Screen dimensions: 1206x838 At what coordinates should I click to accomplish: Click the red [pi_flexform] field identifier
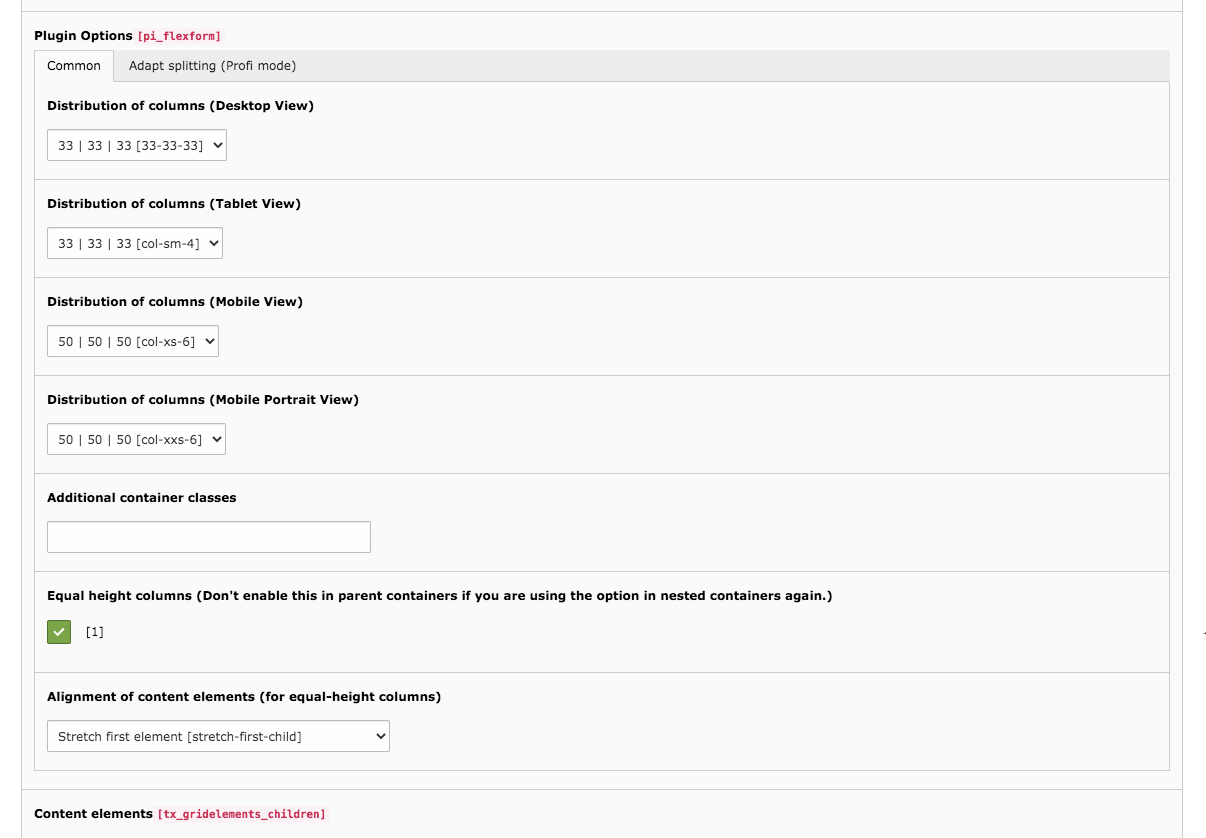point(179,36)
